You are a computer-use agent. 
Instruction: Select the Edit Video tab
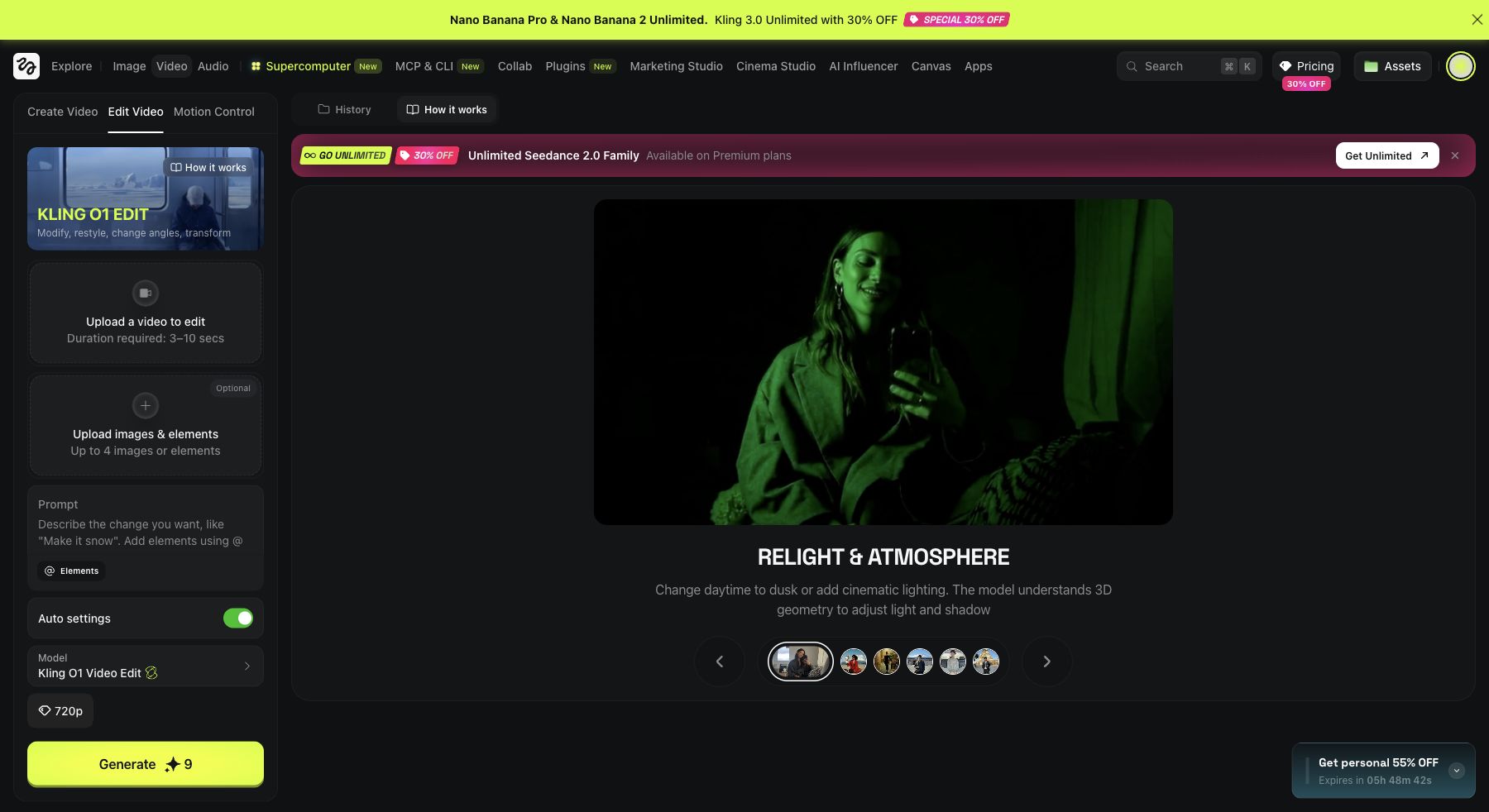[136, 112]
